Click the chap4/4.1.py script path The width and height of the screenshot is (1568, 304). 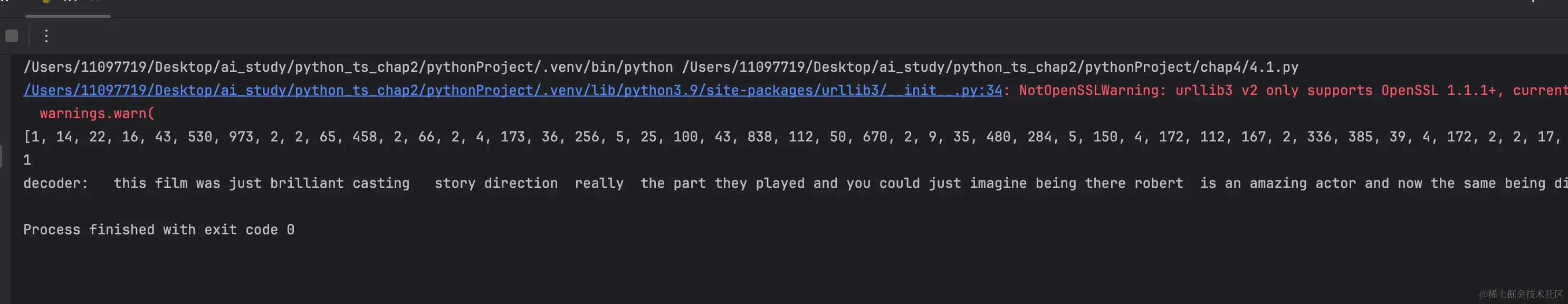coord(990,67)
